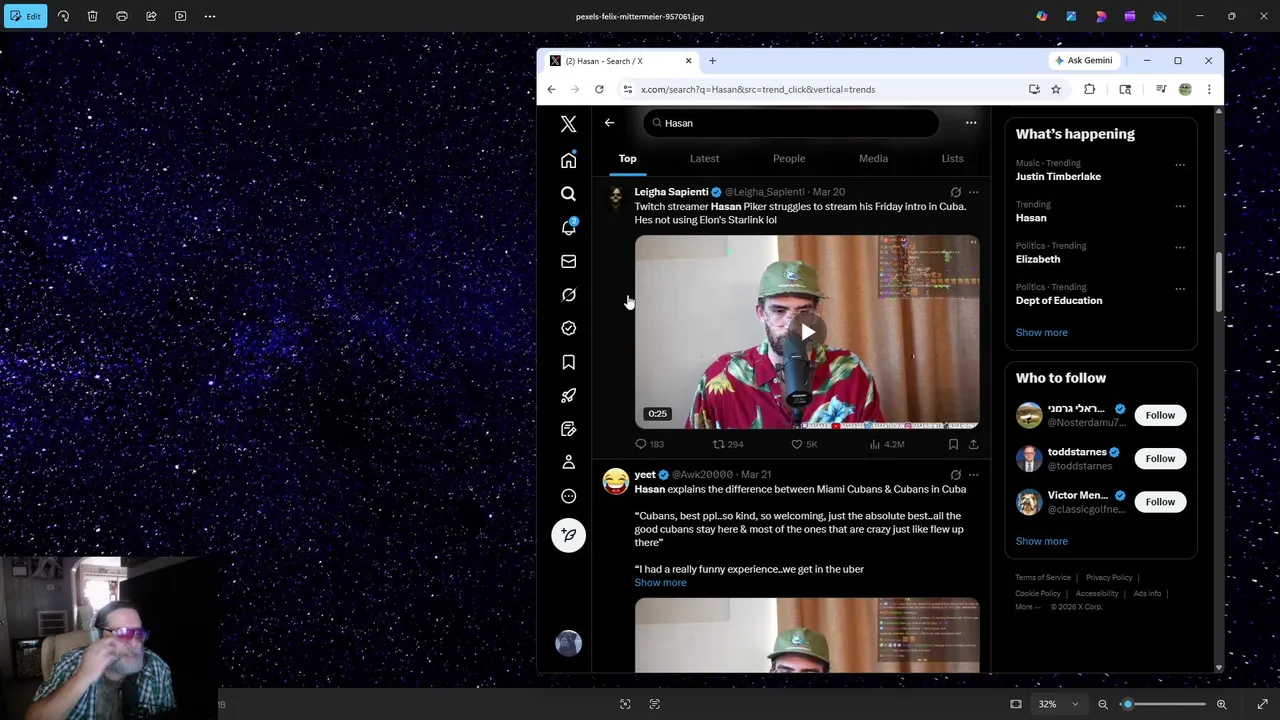Open a new browser tab
Image resolution: width=1280 pixels, height=720 pixels.
click(712, 61)
